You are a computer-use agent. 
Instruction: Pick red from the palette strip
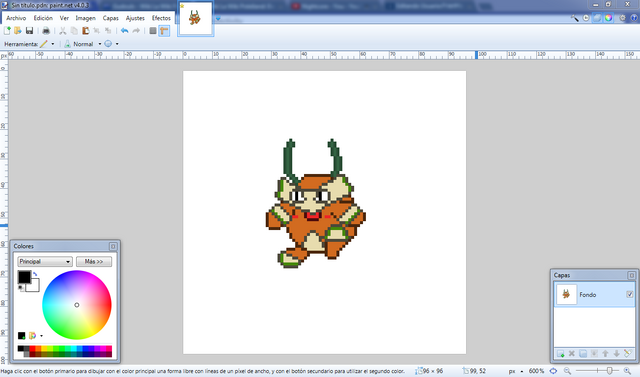(x=32, y=348)
